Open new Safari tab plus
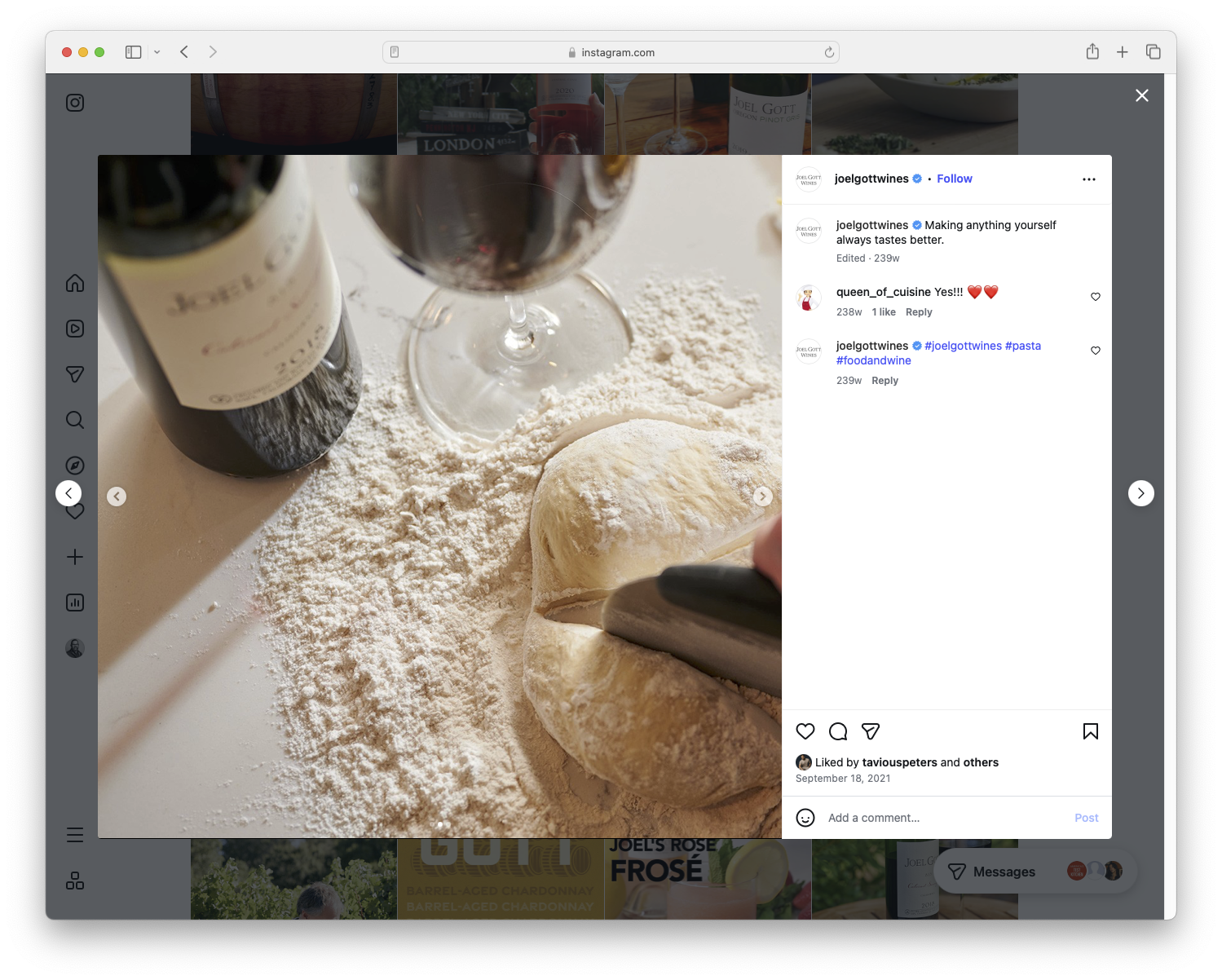 pyautogui.click(x=1123, y=52)
